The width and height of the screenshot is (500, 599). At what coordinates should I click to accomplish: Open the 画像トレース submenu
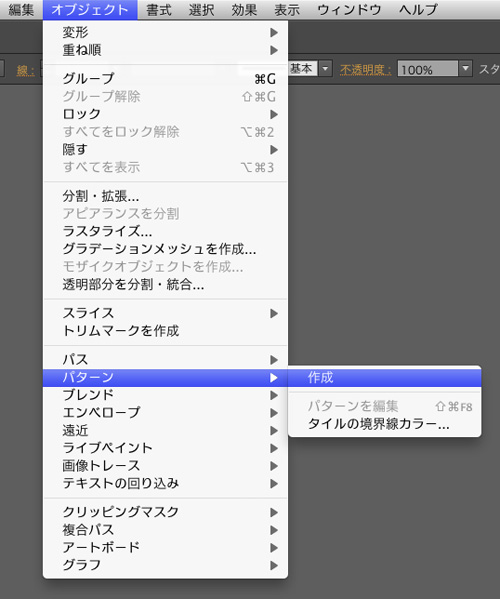coord(165,466)
